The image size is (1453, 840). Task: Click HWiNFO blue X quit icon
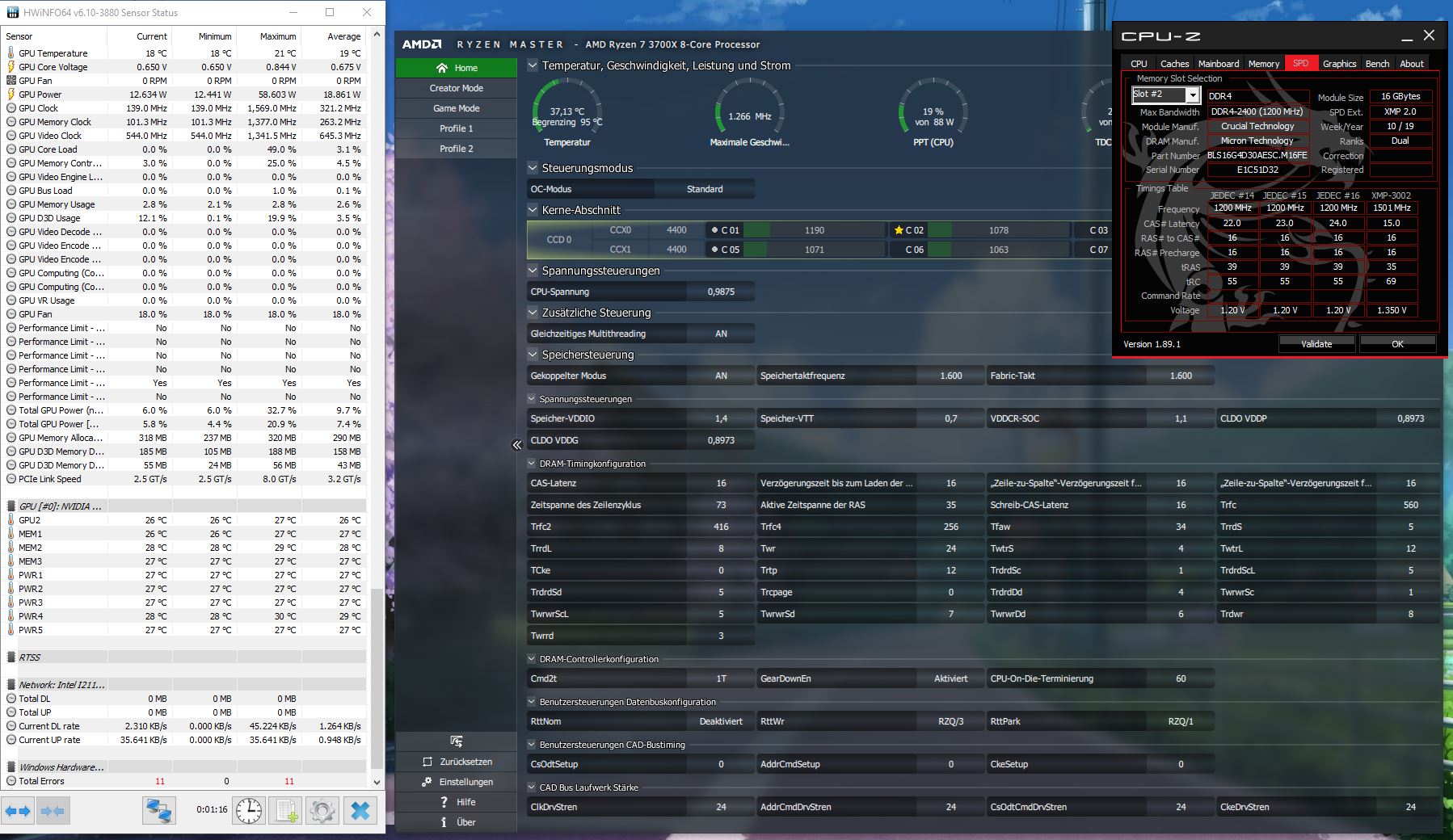click(x=360, y=810)
